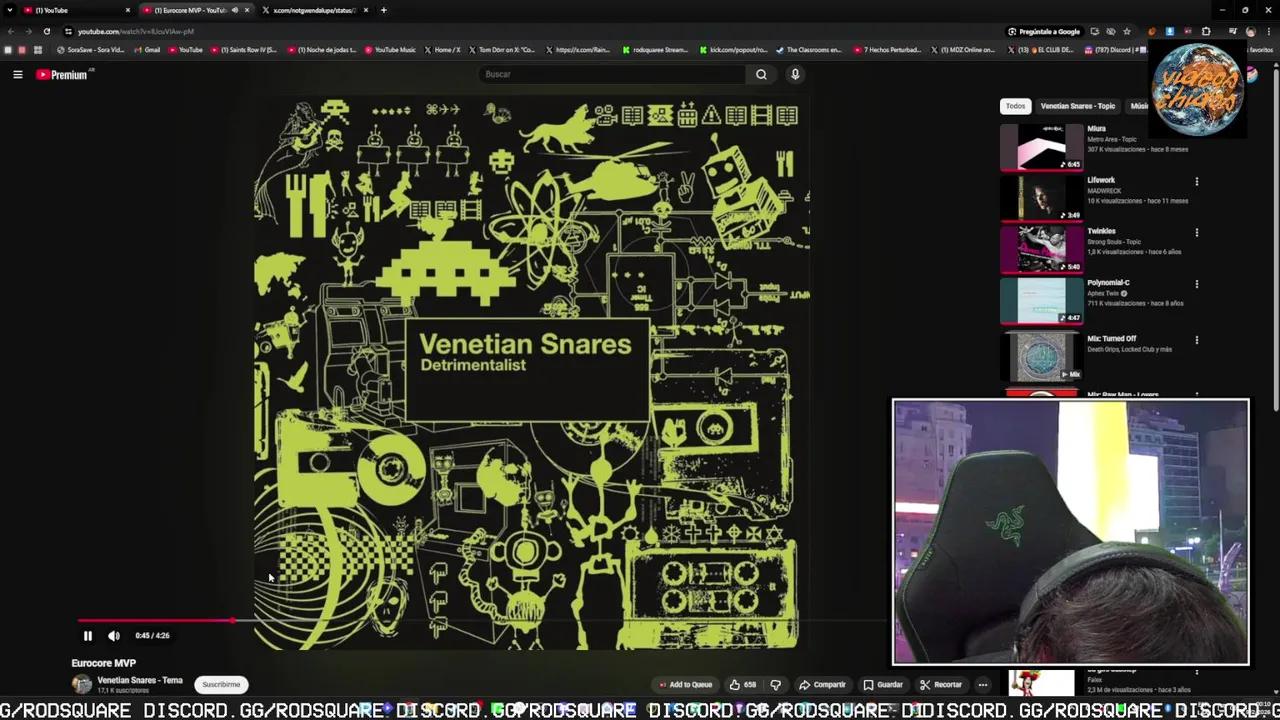Image resolution: width=1280 pixels, height=720 pixels.
Task: Like the video with the thumbs-up button
Action: 742,685
